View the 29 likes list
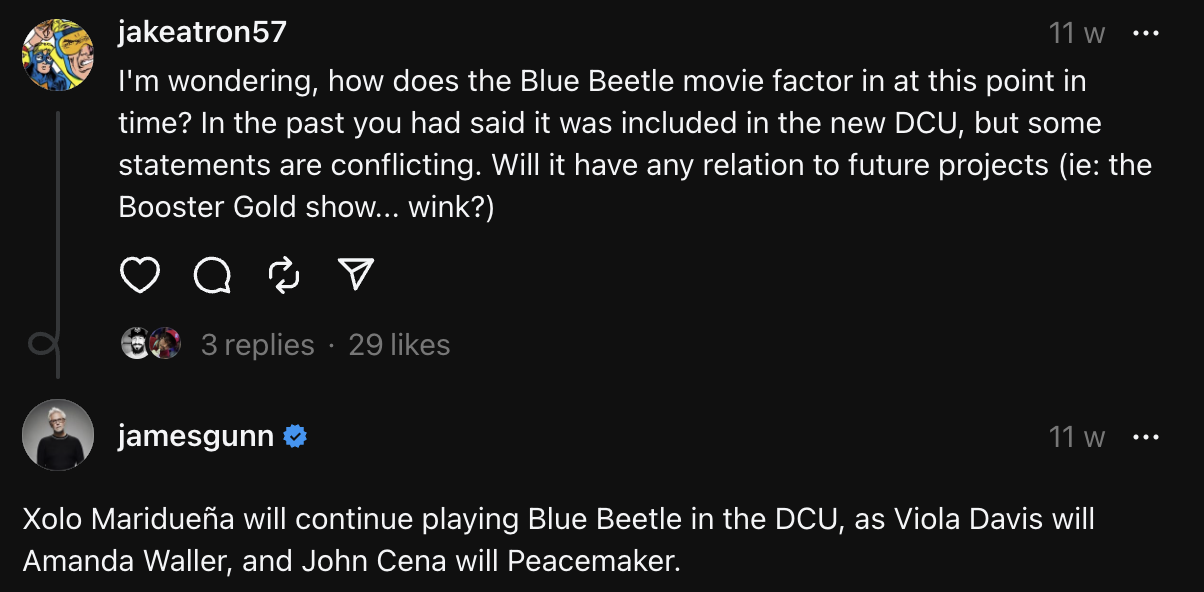The image size is (1204, 592). [399, 345]
